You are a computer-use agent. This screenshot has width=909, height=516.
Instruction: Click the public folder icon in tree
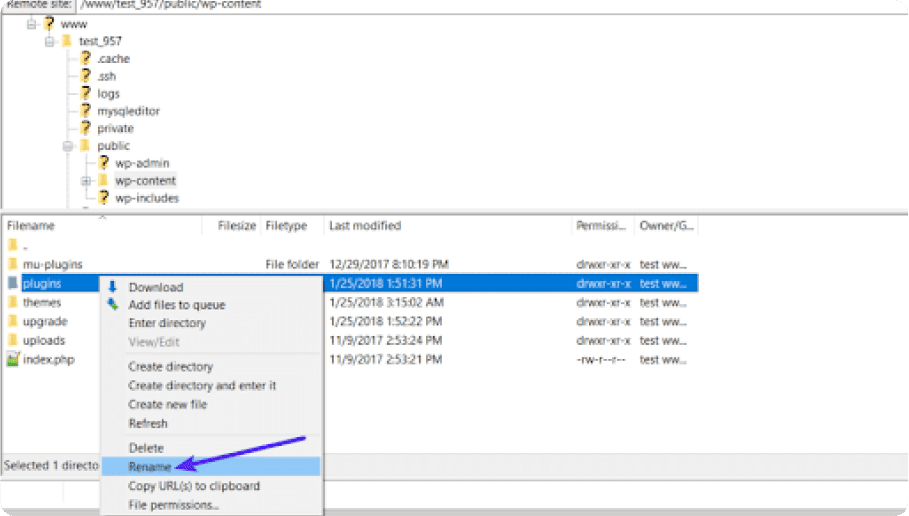point(85,146)
